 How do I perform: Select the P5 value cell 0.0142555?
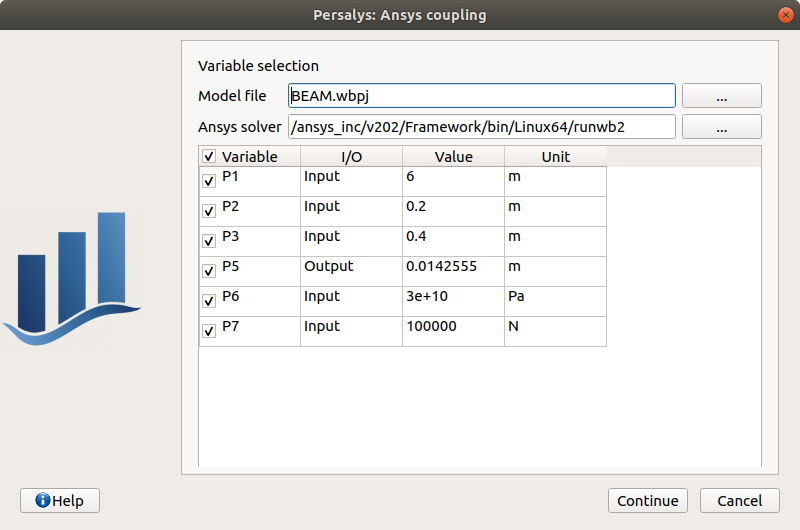[452, 267]
